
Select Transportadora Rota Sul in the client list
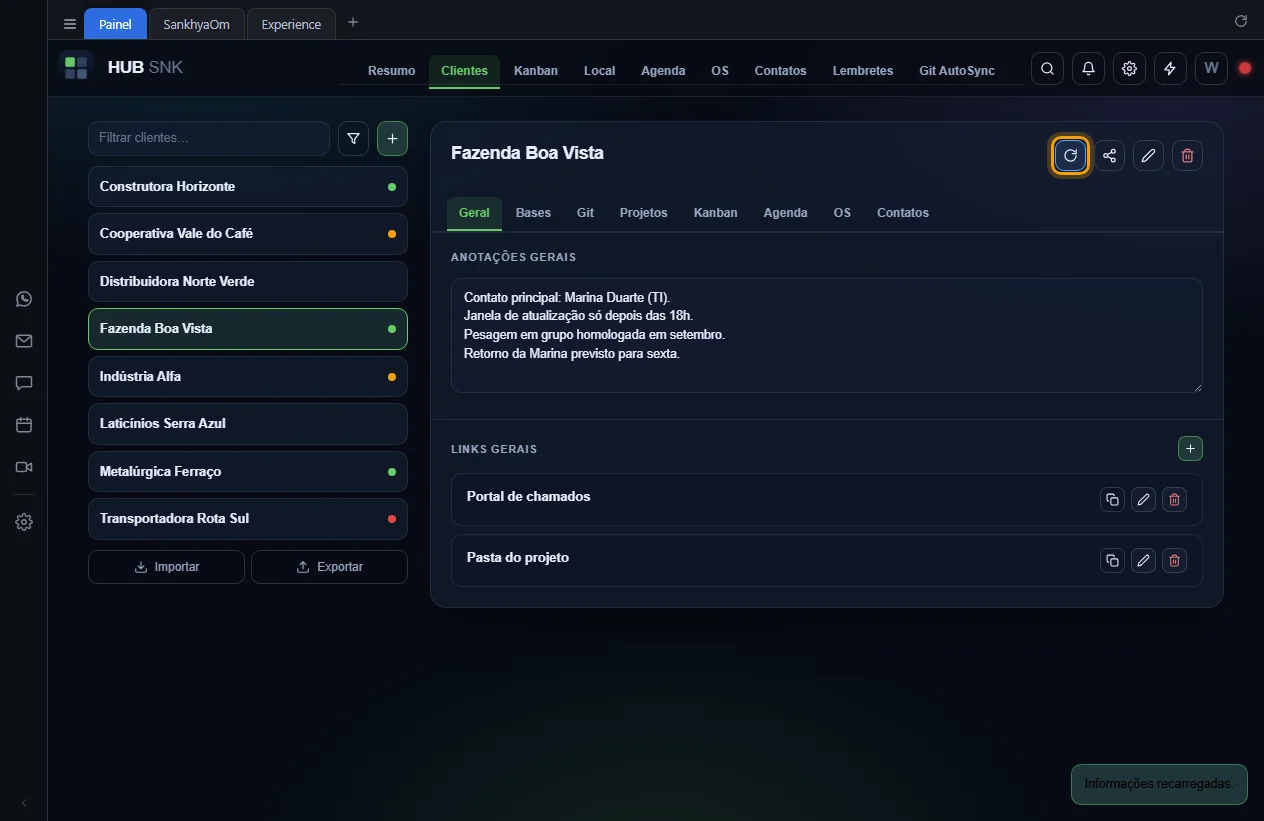click(x=248, y=519)
